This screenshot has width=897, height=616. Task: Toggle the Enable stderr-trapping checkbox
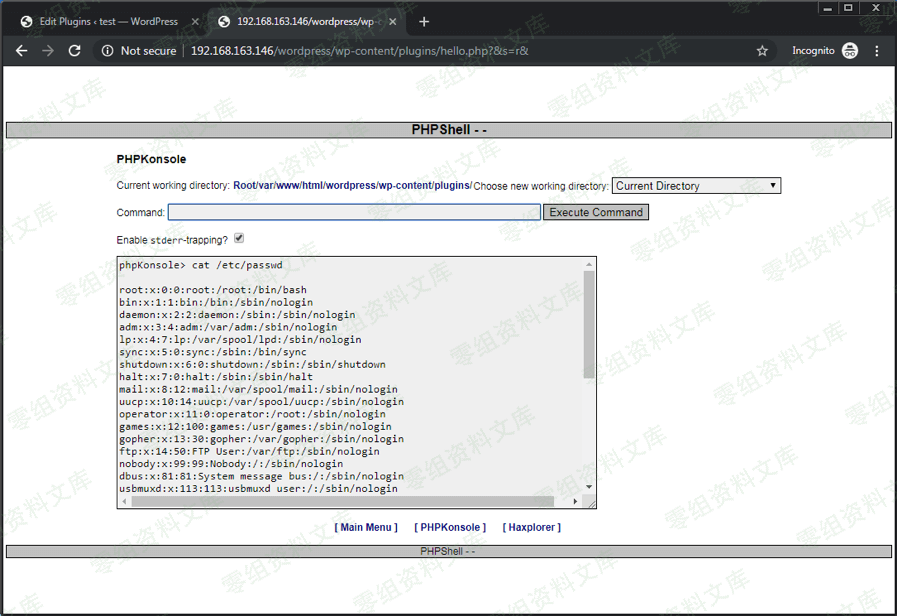[239, 239]
